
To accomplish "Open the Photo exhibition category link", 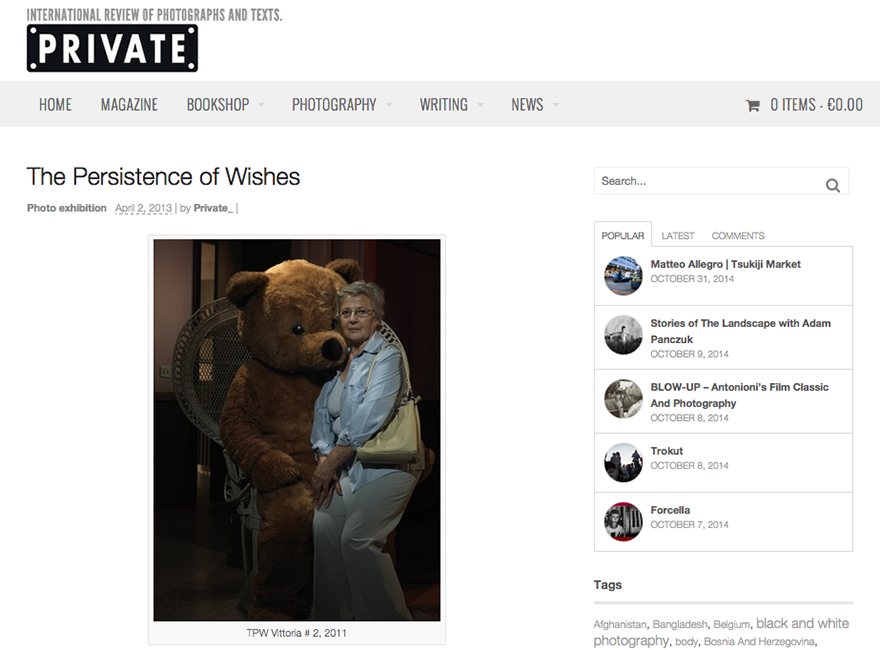I will (x=67, y=208).
